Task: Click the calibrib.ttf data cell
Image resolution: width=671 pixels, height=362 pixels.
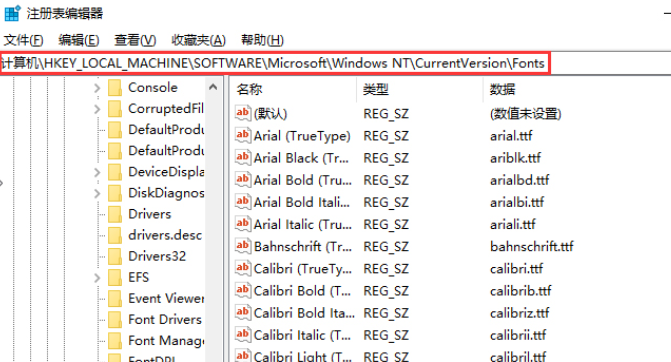Action: pyautogui.click(x=520, y=291)
